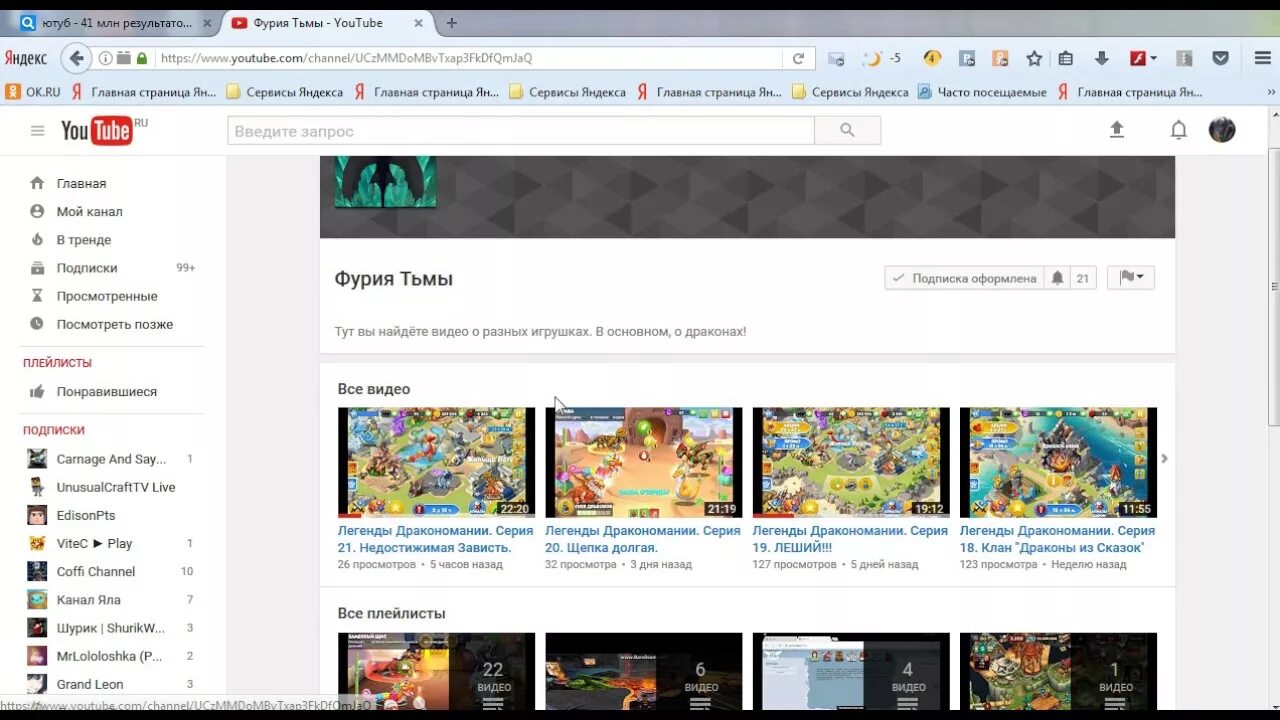Open the playlist thumbnail with 22 videos

(436, 671)
